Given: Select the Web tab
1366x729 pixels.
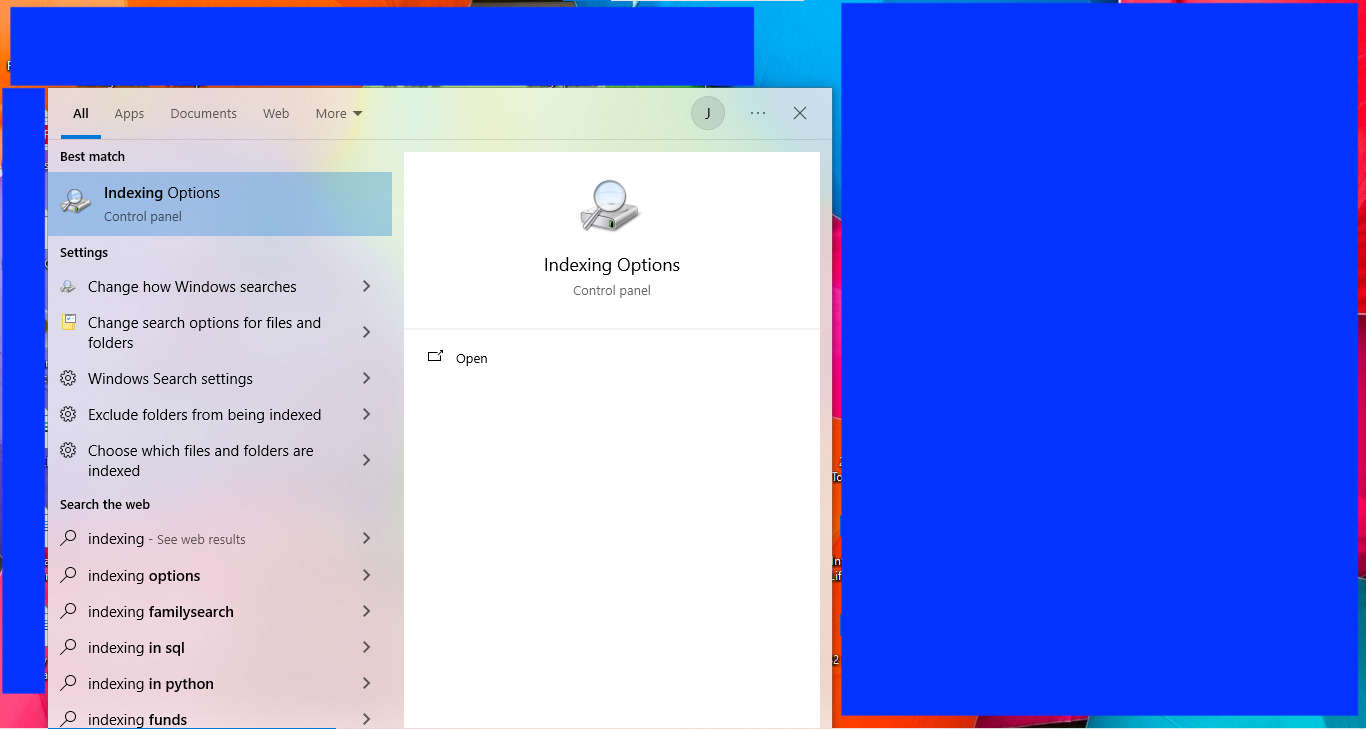Looking at the screenshot, I should [x=276, y=114].
